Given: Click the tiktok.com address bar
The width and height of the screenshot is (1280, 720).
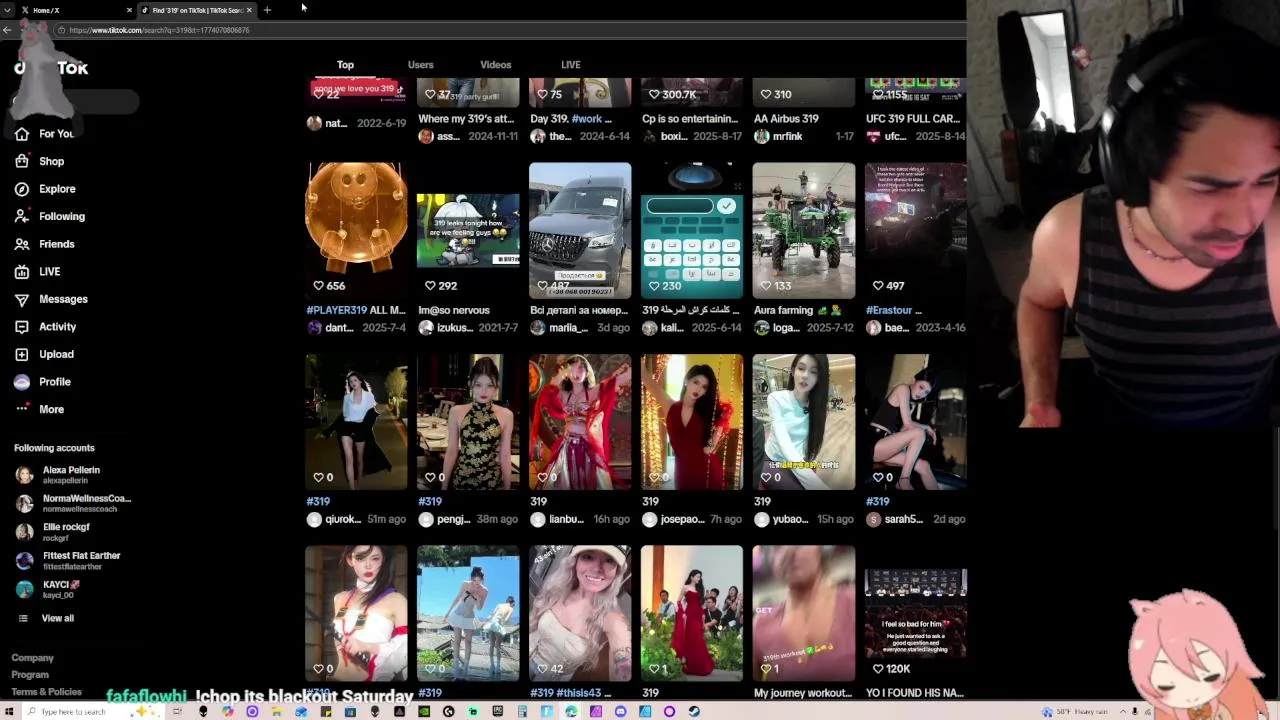Looking at the screenshot, I should point(510,30).
